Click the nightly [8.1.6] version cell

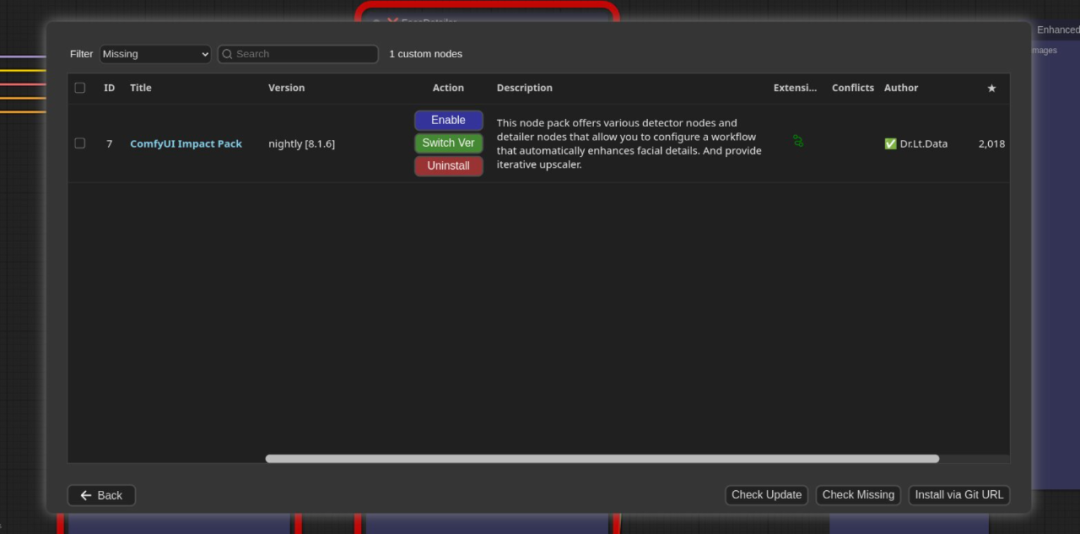tap(302, 144)
